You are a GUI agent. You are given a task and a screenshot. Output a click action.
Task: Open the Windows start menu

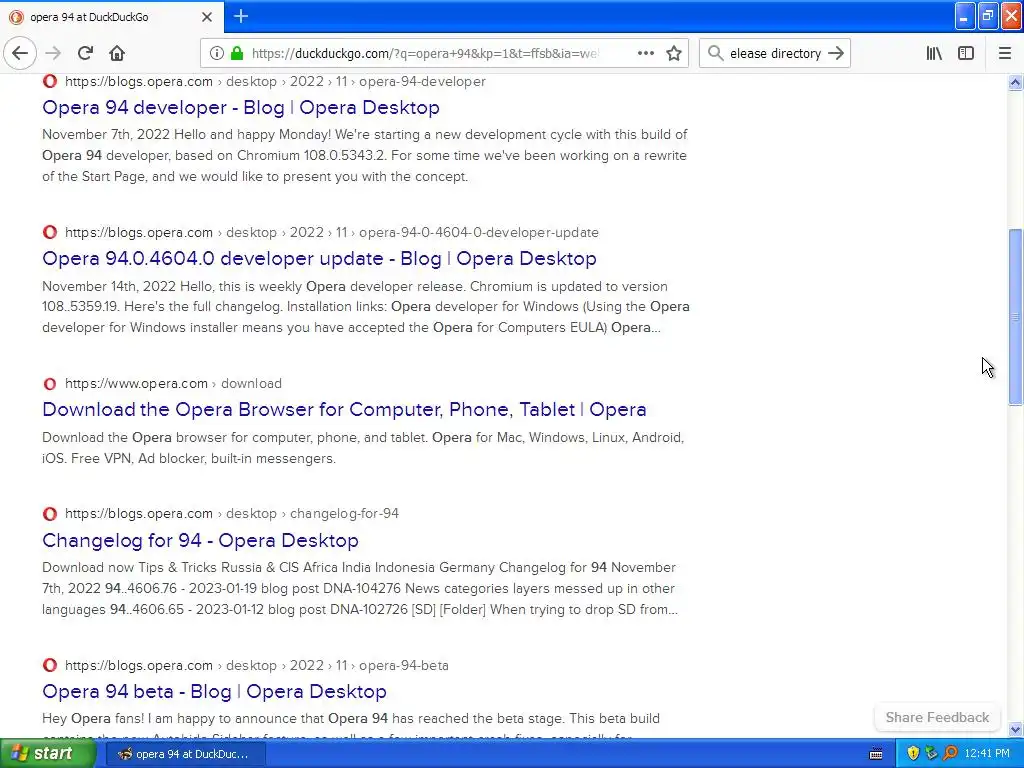coord(47,754)
